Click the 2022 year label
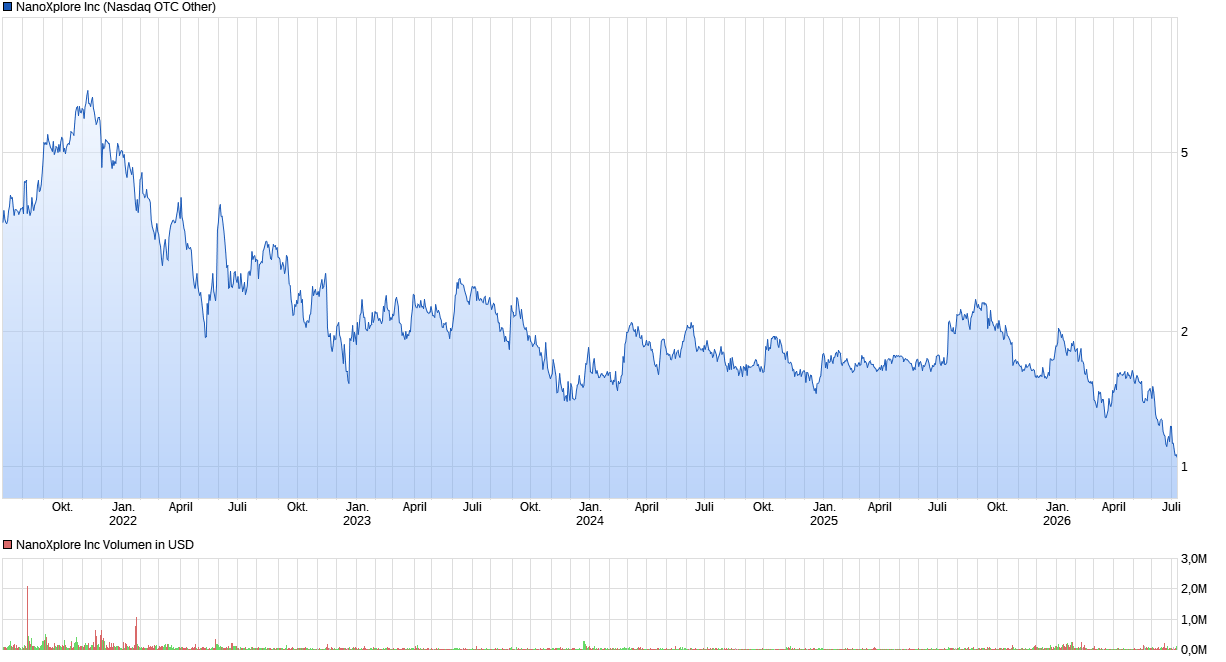 [x=123, y=521]
